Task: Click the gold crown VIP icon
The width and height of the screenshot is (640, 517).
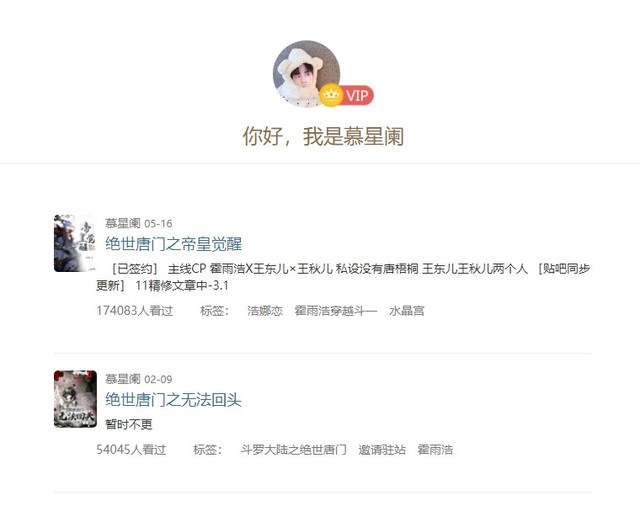Action: [x=331, y=95]
